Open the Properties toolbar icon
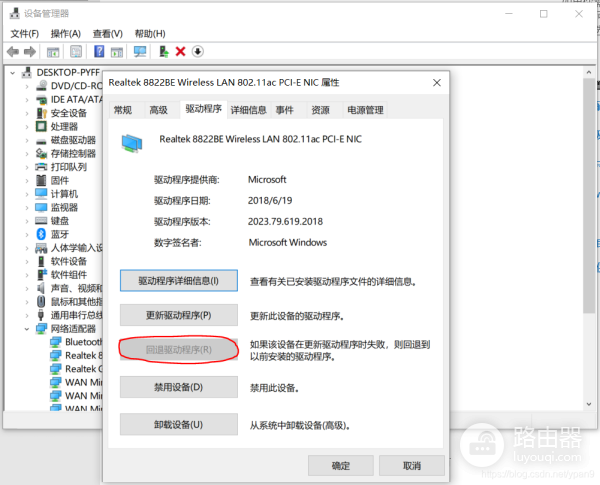The height and width of the screenshot is (485, 600). coord(76,51)
